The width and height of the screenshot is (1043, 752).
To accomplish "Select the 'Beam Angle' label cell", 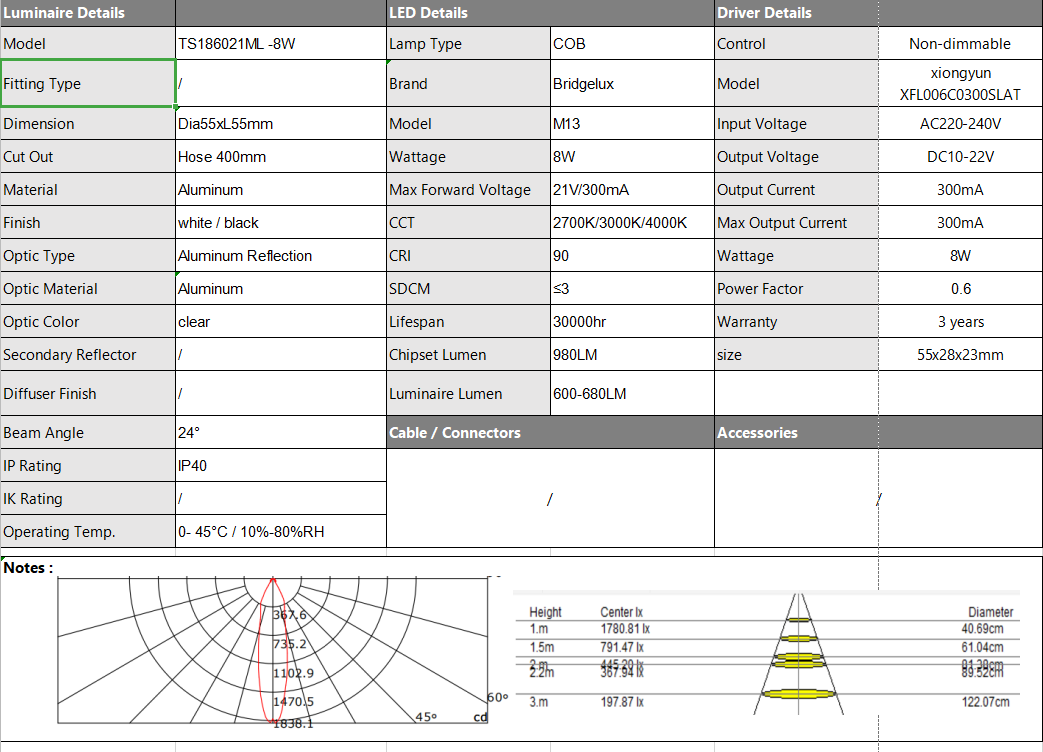I will click(88, 433).
